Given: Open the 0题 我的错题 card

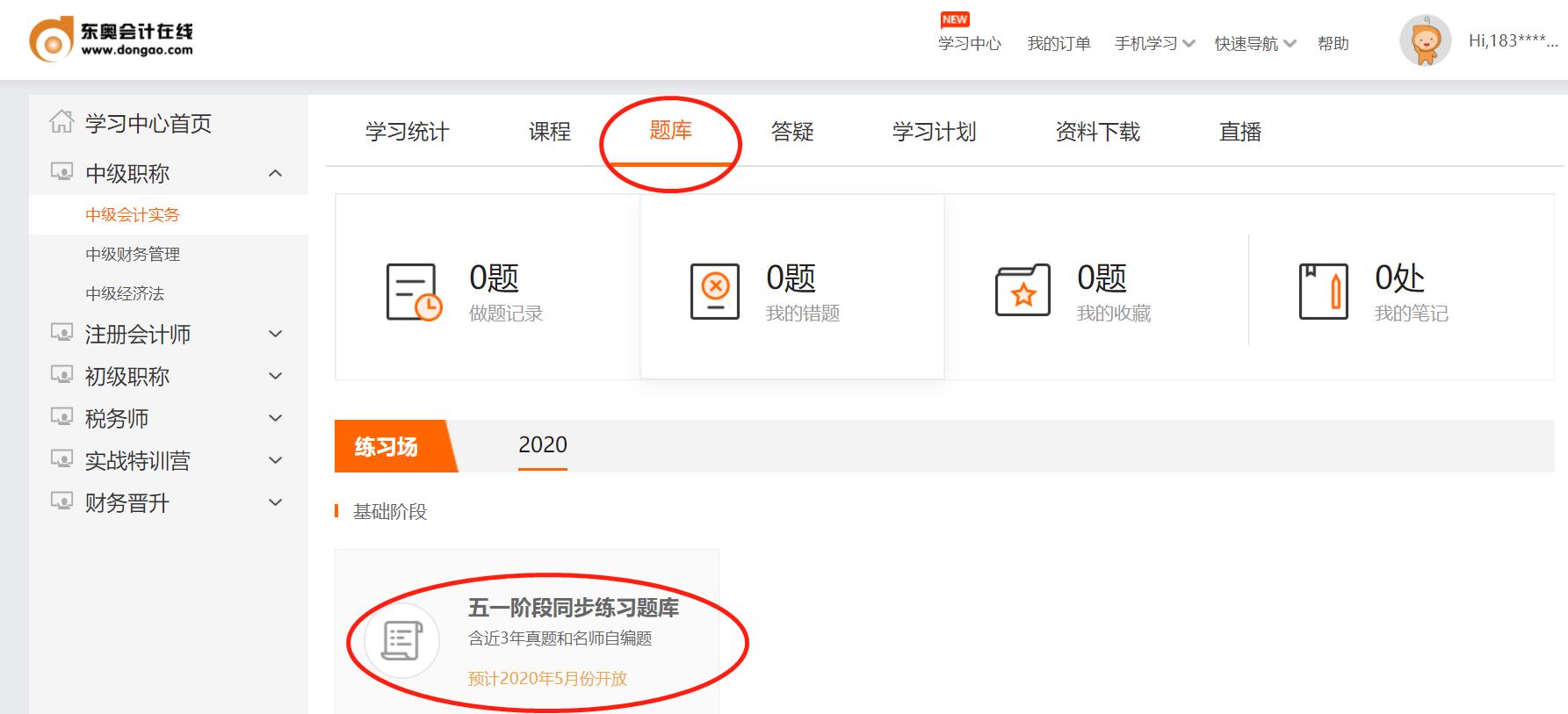Looking at the screenshot, I should click(792, 287).
